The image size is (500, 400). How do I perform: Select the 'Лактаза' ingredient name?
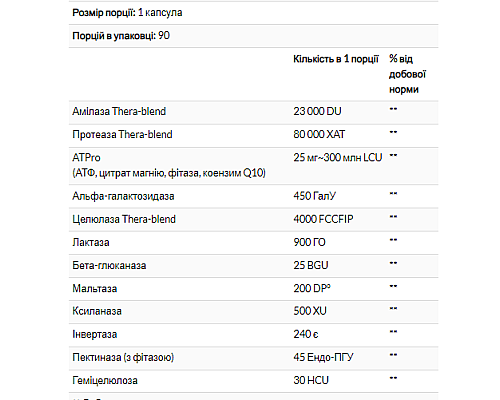pos(91,242)
